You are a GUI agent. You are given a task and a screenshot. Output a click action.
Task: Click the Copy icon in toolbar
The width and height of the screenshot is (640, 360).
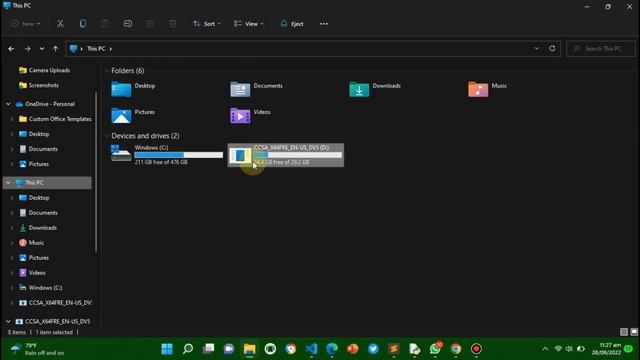[83, 24]
